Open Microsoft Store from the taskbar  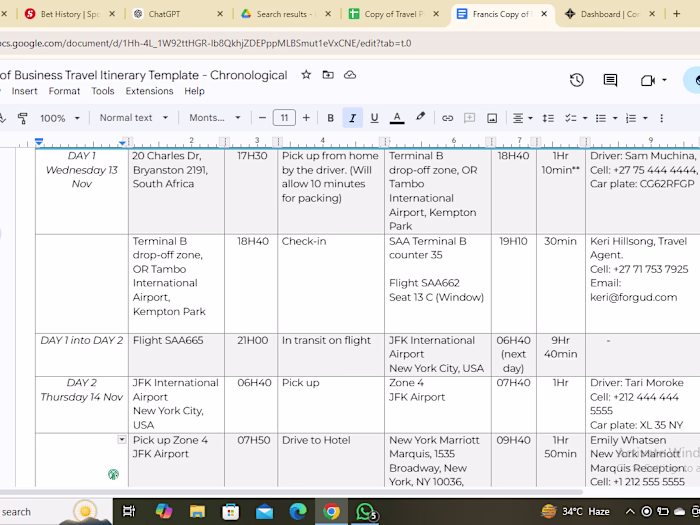point(230,511)
